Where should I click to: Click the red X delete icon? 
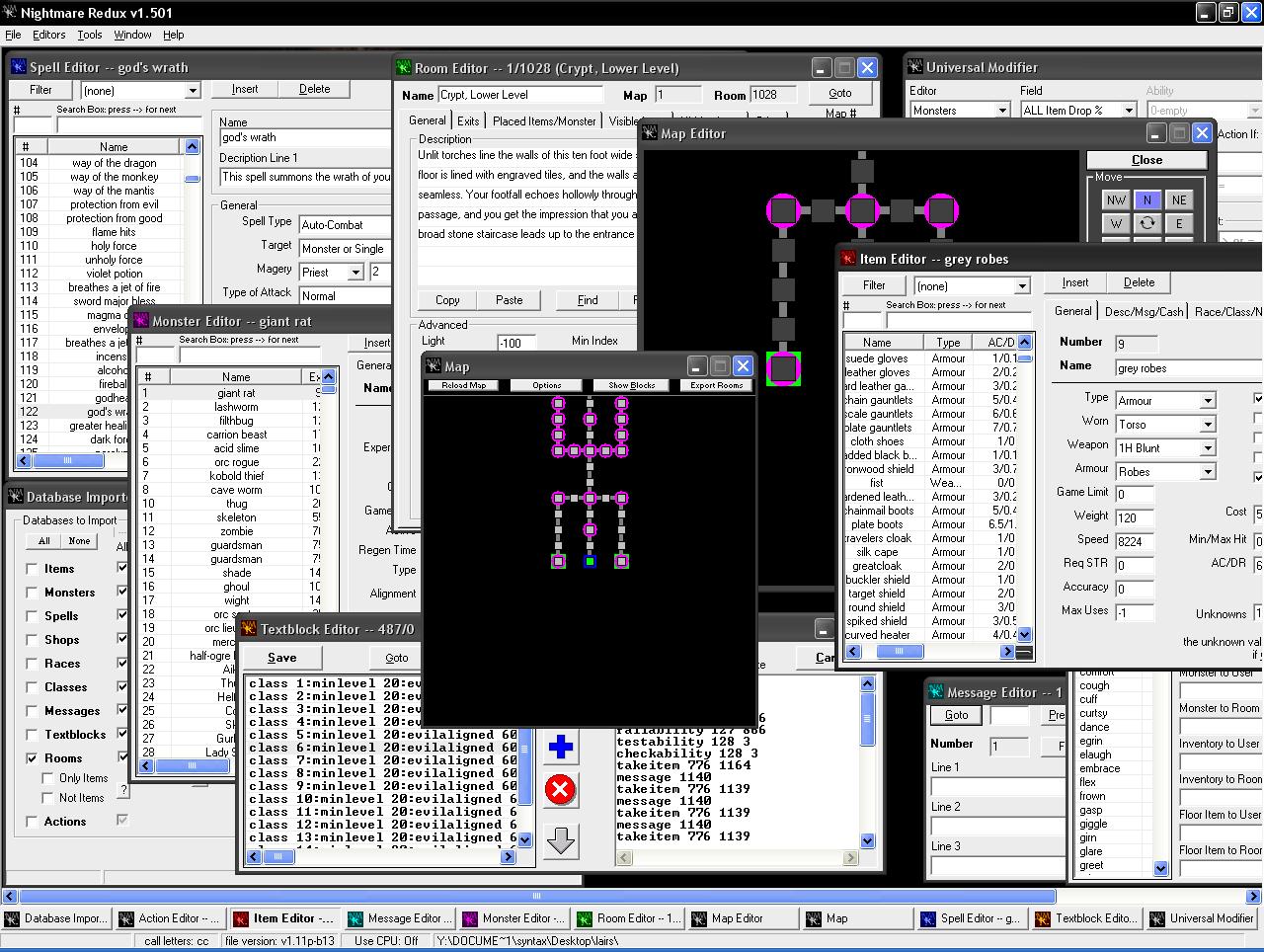(x=560, y=790)
